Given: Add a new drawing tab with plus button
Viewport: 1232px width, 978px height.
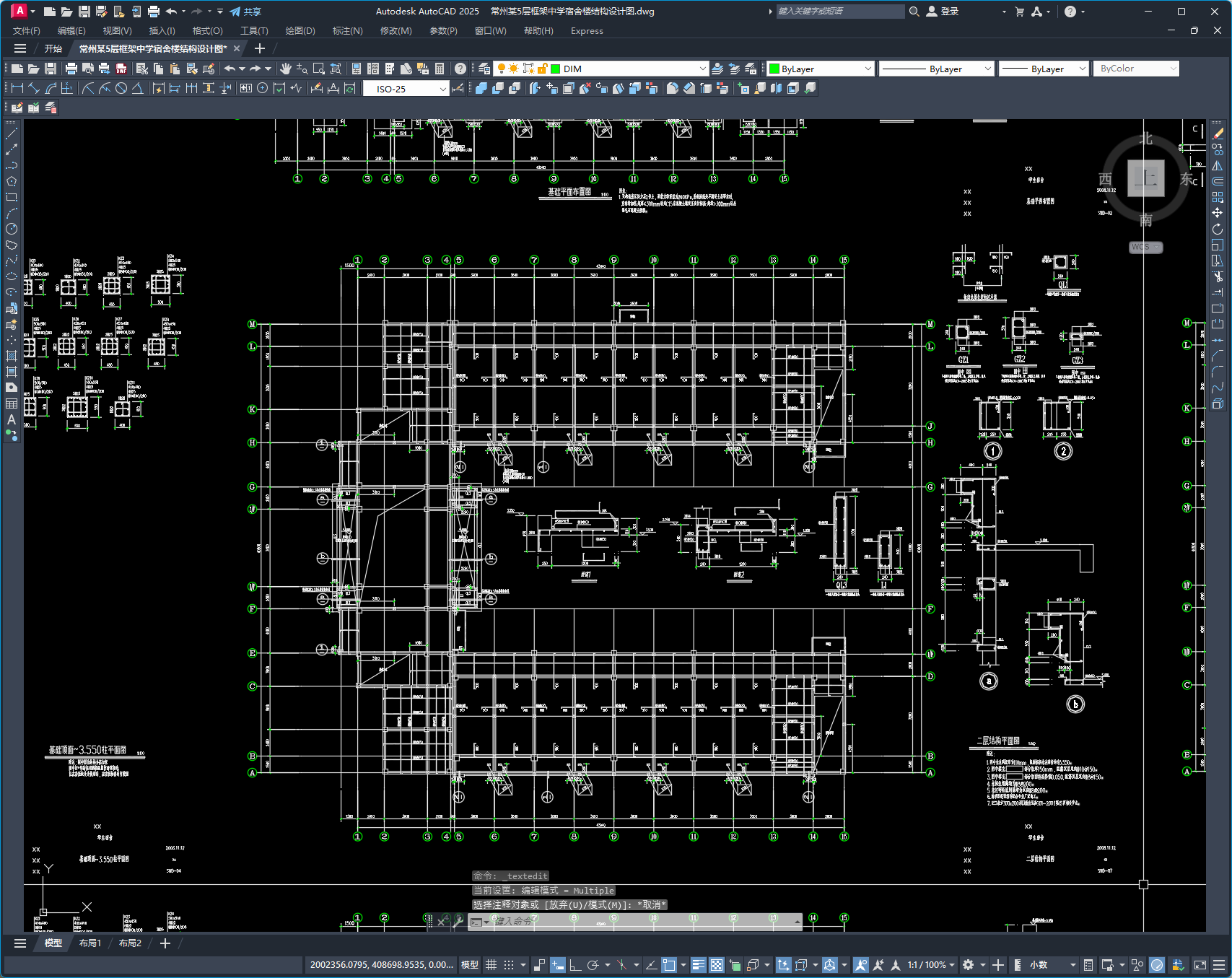Looking at the screenshot, I should [260, 48].
